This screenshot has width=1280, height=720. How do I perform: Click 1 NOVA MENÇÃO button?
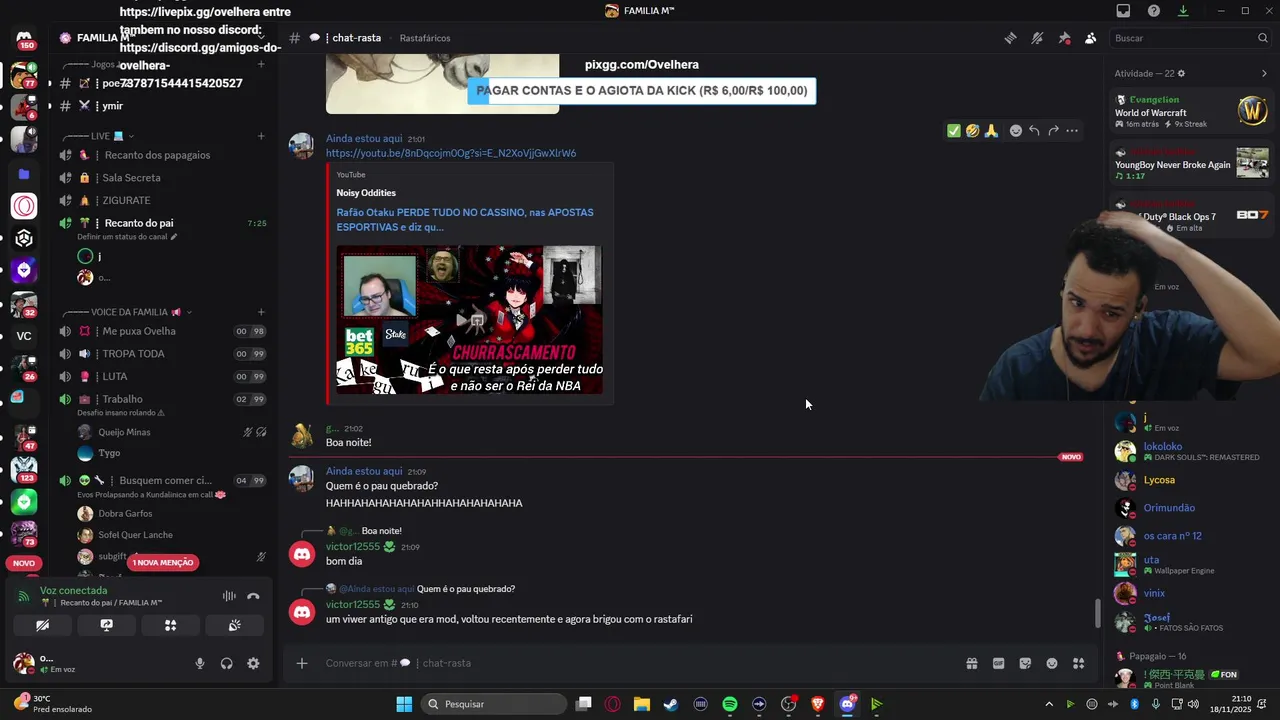(x=162, y=563)
